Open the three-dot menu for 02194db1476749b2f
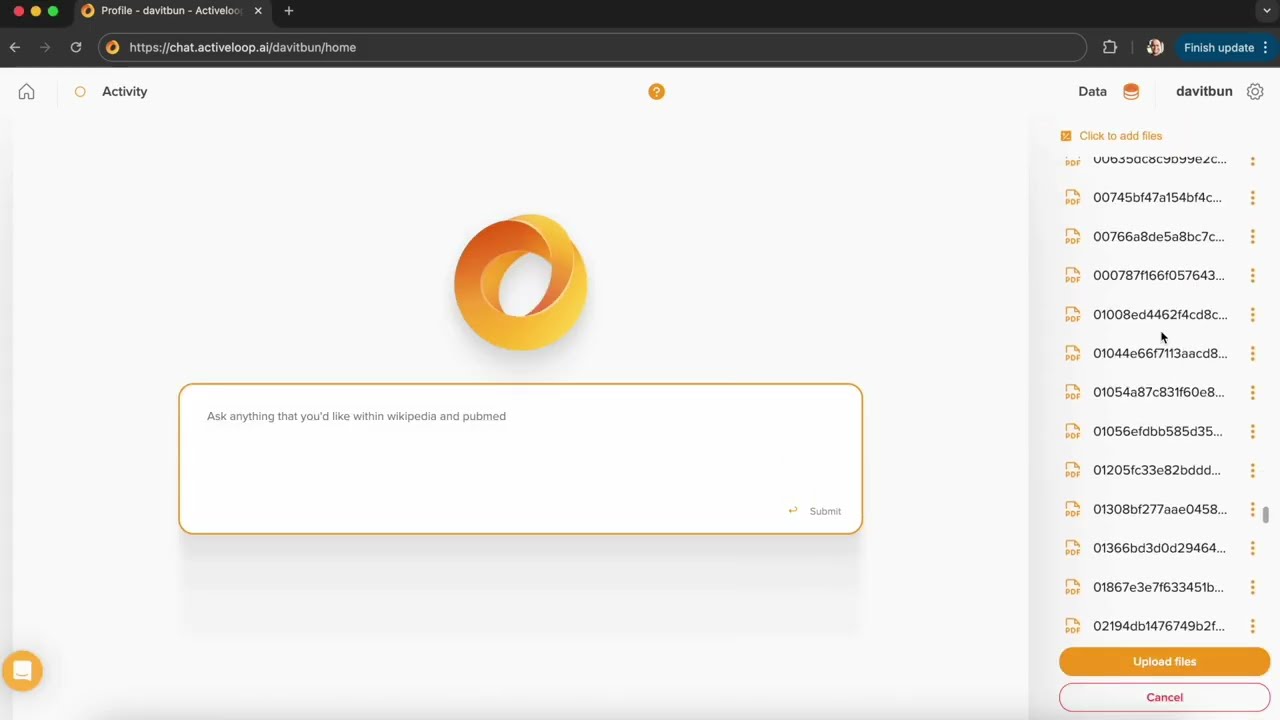1280x720 pixels. pyautogui.click(x=1253, y=625)
